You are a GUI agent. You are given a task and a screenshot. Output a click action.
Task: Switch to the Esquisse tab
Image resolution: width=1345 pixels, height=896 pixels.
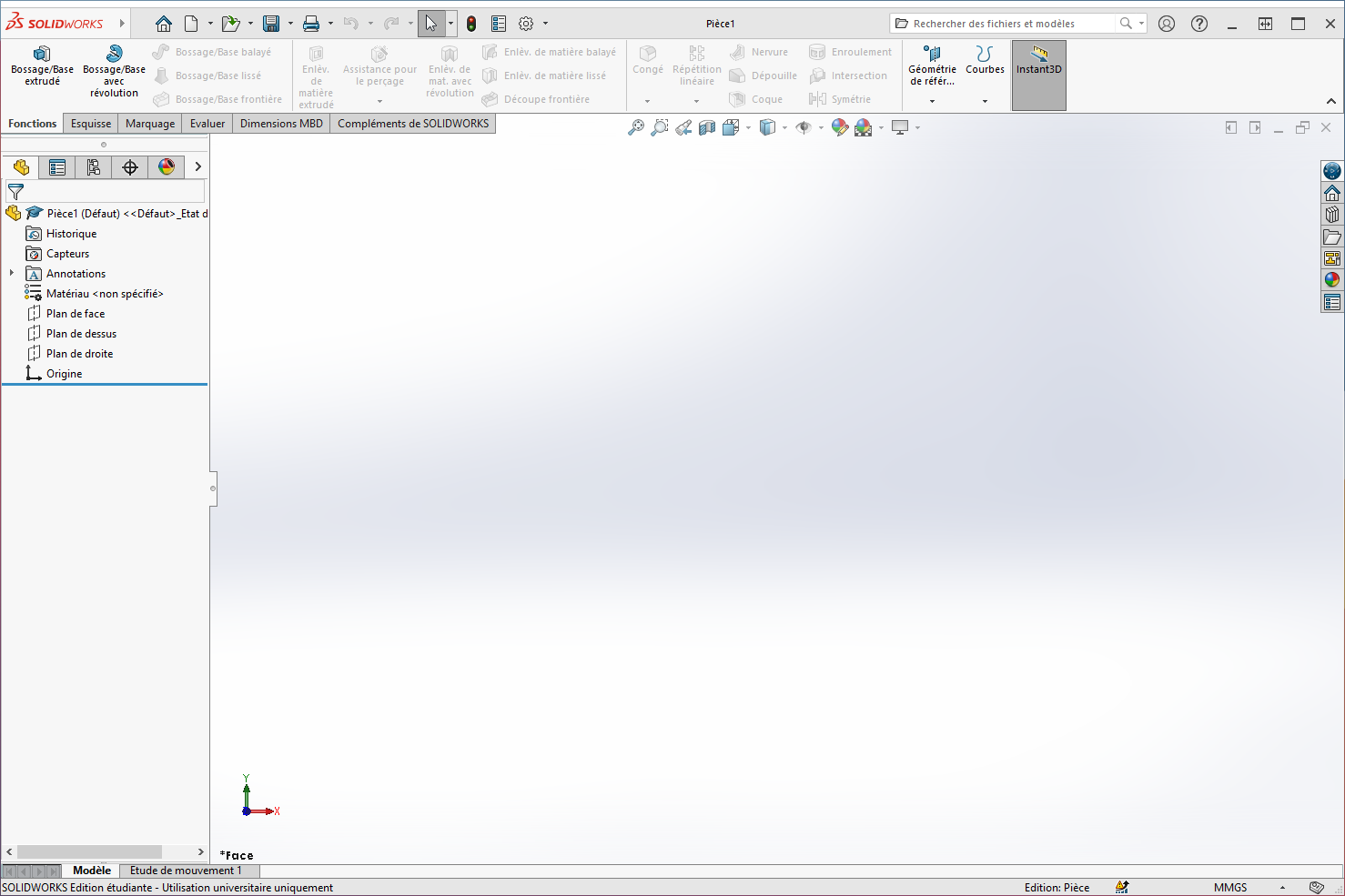tap(91, 124)
